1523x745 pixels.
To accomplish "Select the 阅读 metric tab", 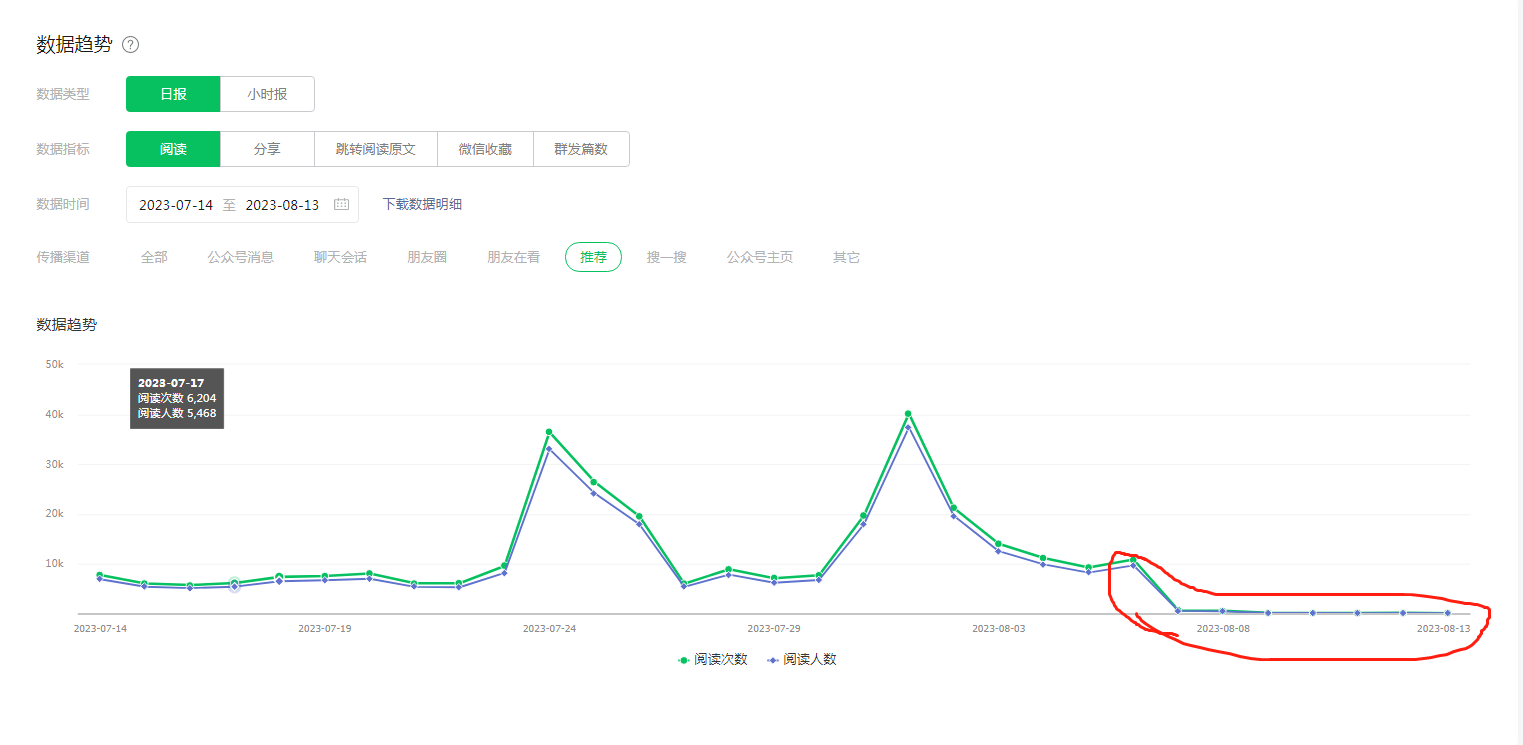I will click(173, 149).
